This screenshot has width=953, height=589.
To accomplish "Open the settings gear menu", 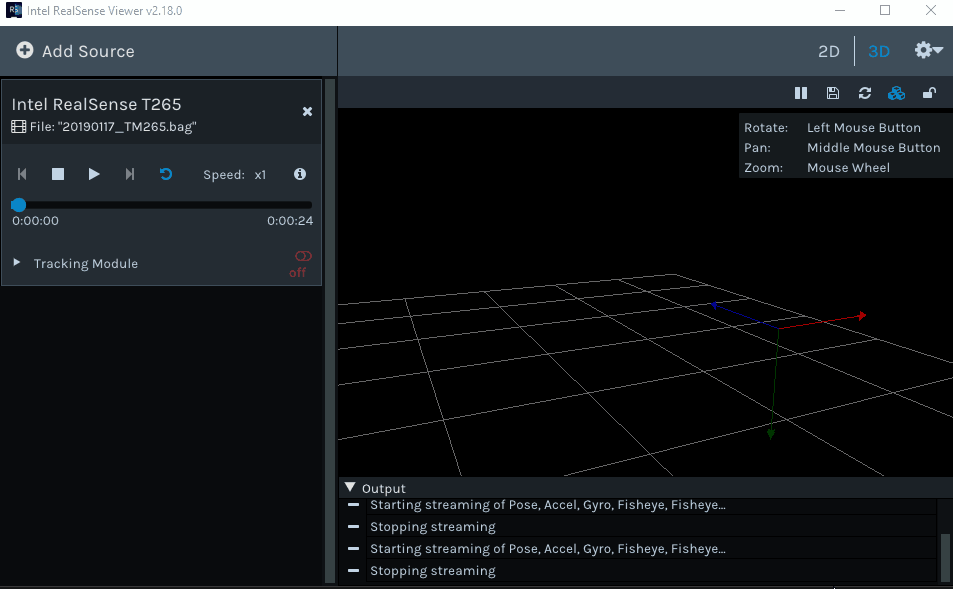I will (x=928, y=50).
